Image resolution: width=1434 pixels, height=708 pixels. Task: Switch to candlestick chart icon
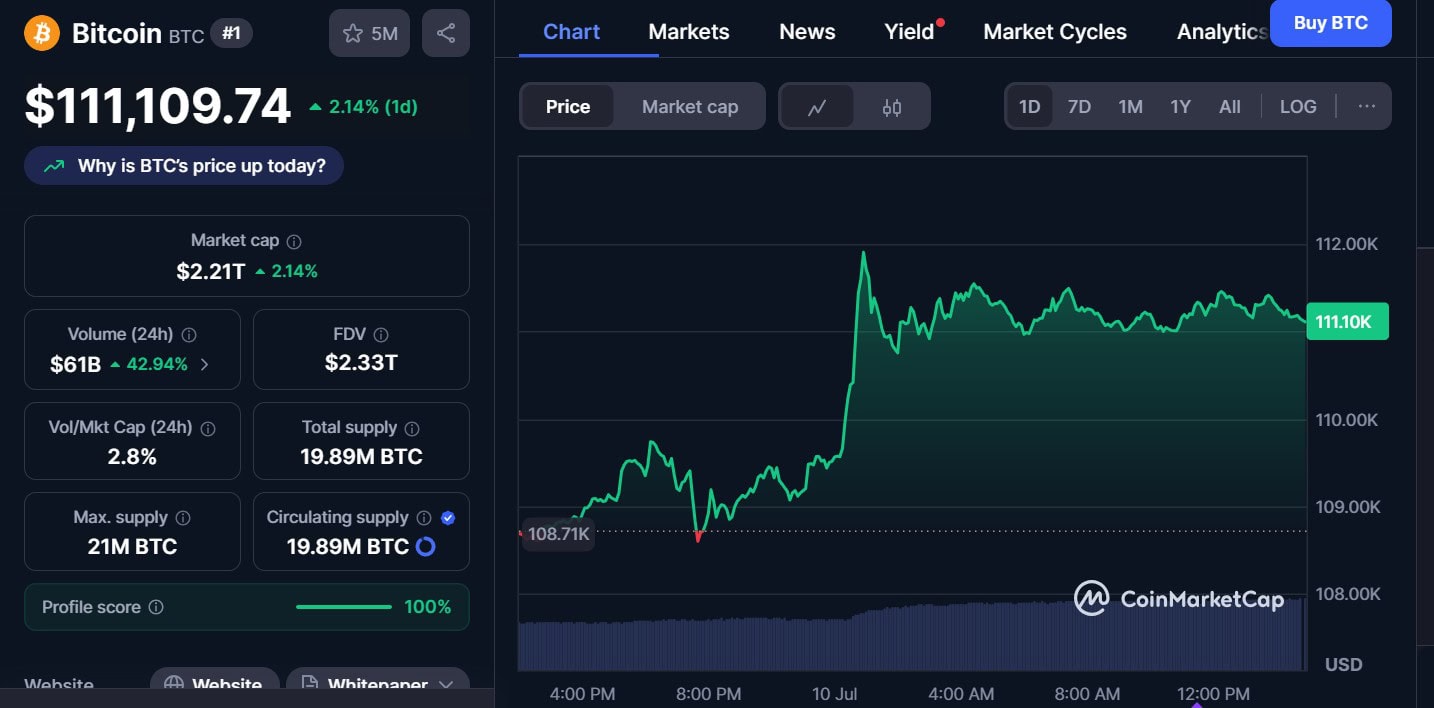point(892,107)
